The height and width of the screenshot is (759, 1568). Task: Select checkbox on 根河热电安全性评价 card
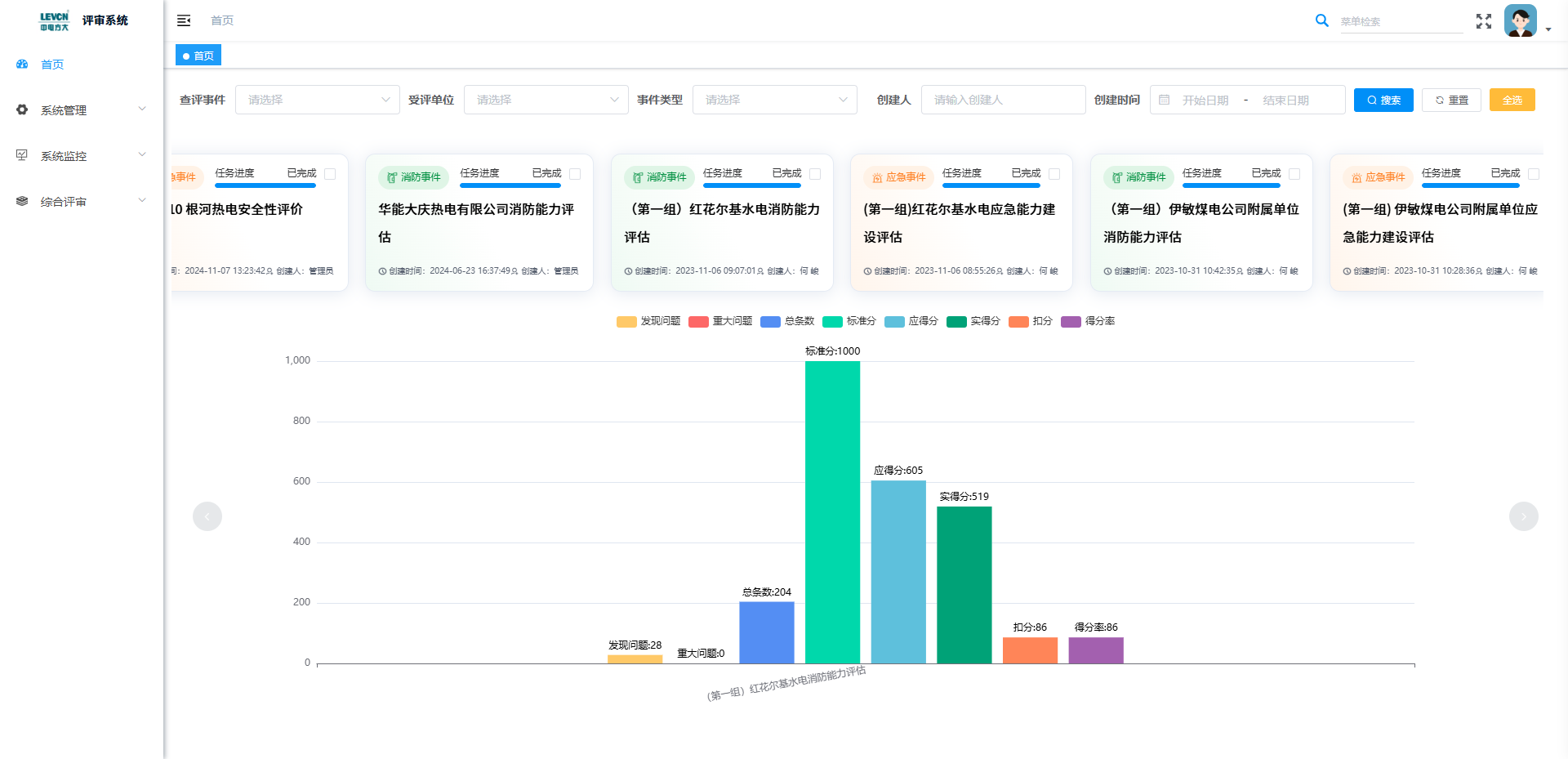coord(330,174)
